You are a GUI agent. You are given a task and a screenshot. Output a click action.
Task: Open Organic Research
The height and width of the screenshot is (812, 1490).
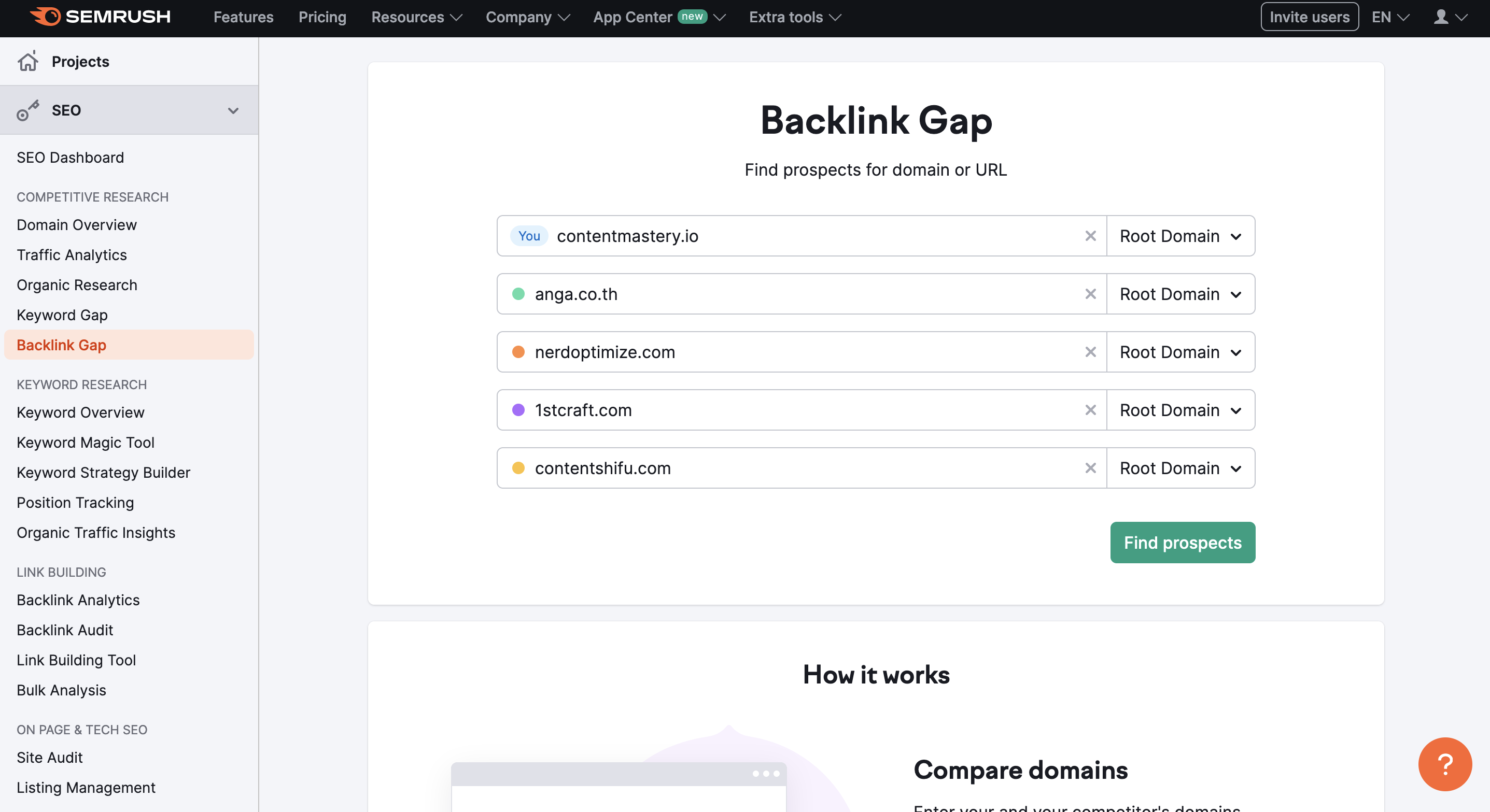(x=77, y=285)
